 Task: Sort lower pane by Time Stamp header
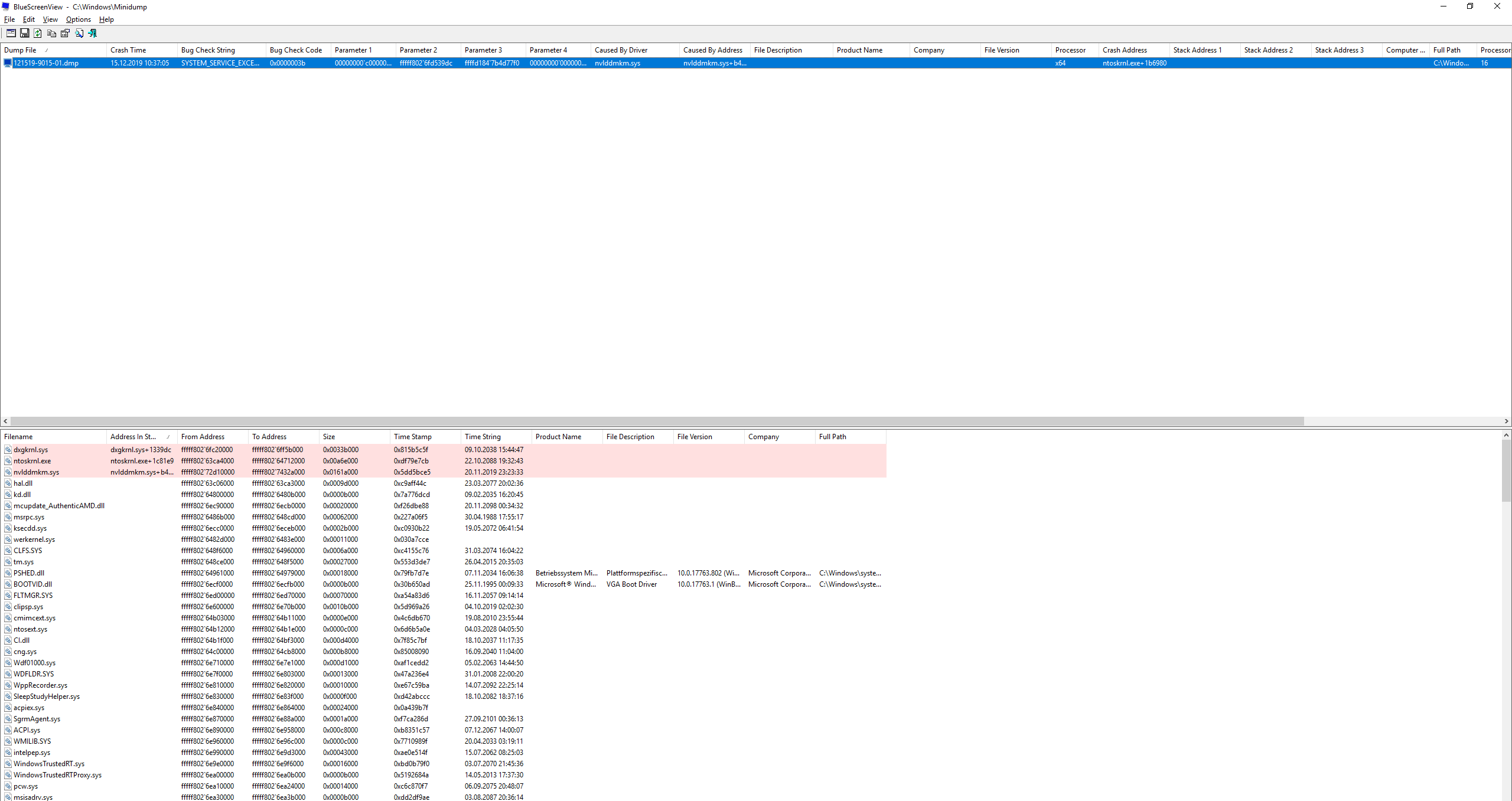(412, 437)
